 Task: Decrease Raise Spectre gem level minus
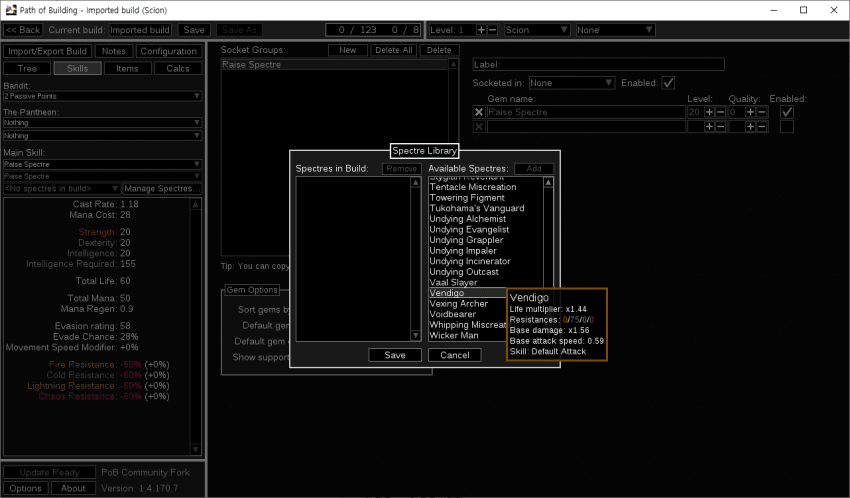click(720, 112)
